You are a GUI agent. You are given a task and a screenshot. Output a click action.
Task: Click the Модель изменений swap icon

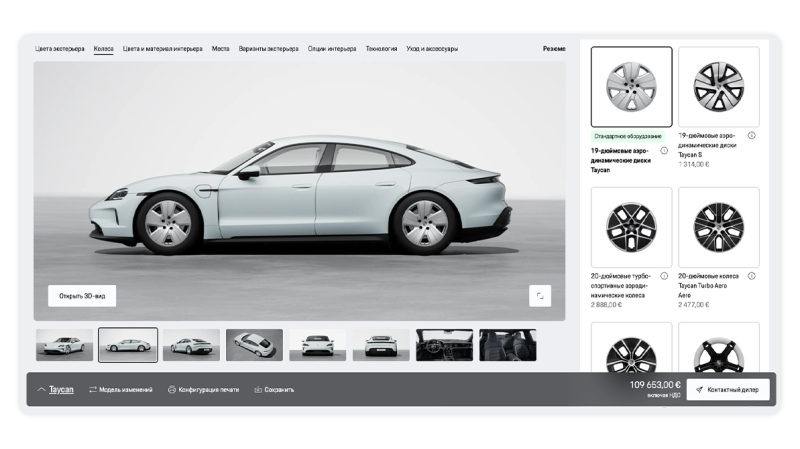[x=92, y=389]
